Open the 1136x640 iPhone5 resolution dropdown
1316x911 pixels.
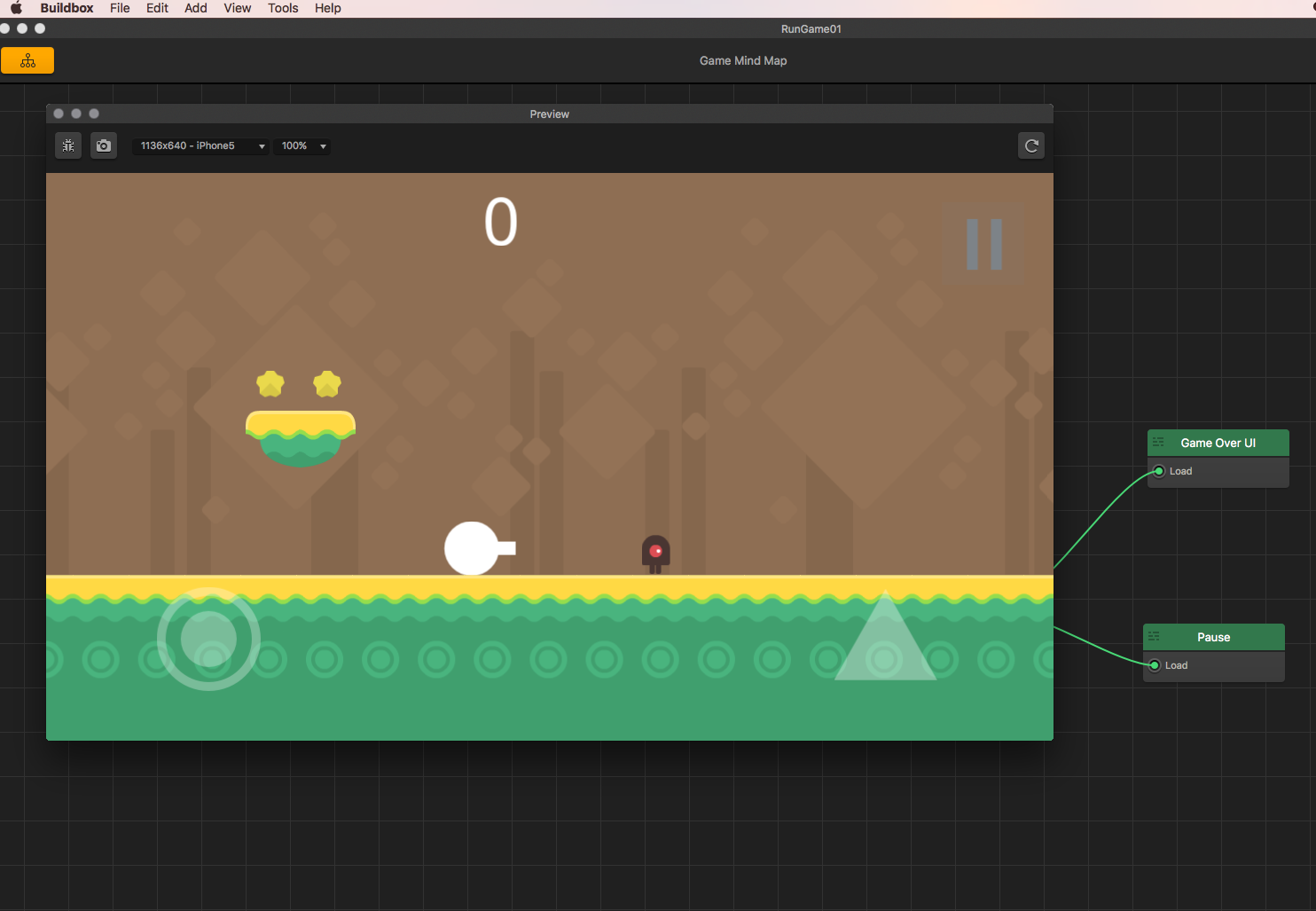[x=200, y=145]
